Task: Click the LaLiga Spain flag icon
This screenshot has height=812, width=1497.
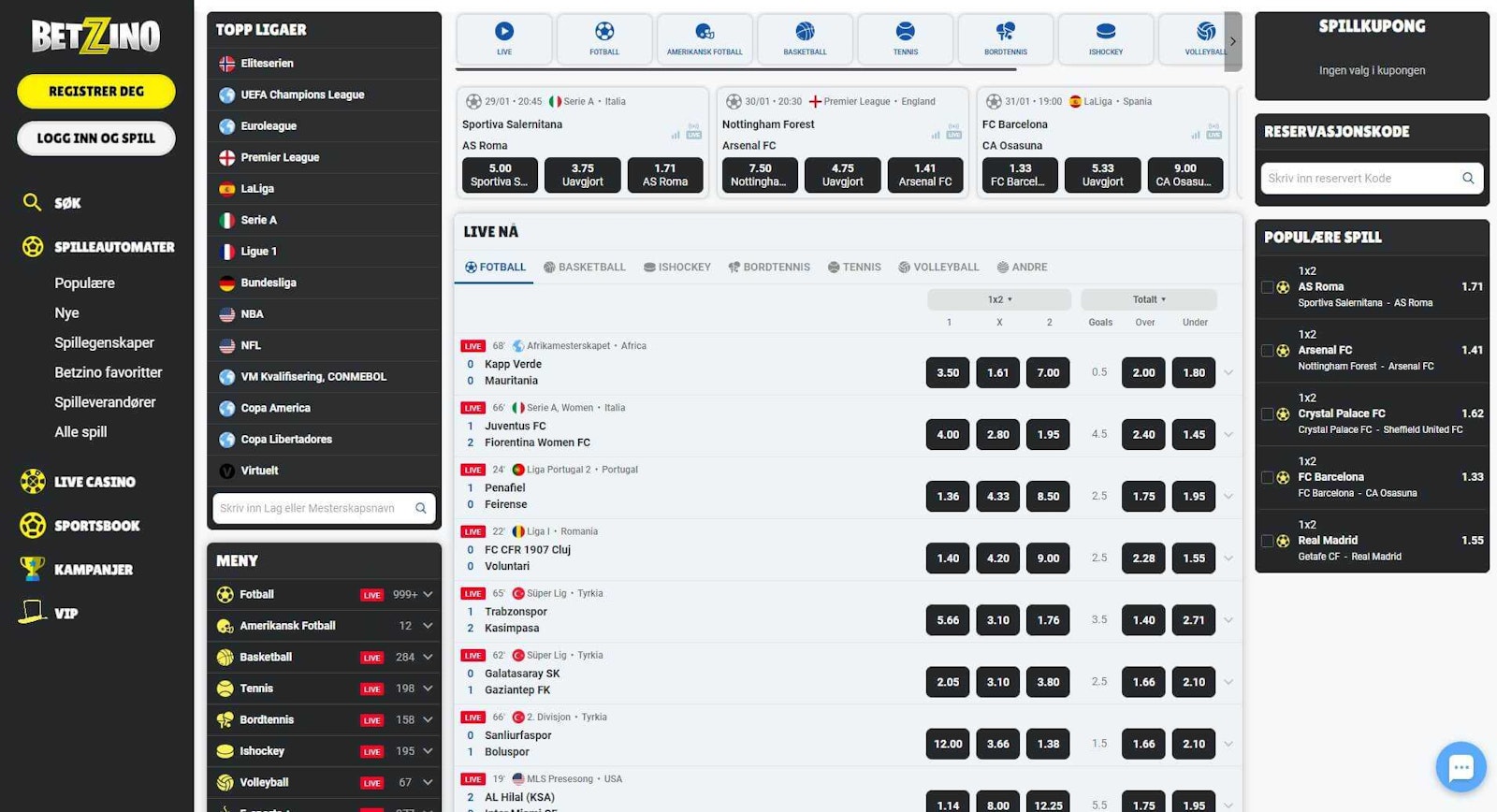Action: click(226, 189)
